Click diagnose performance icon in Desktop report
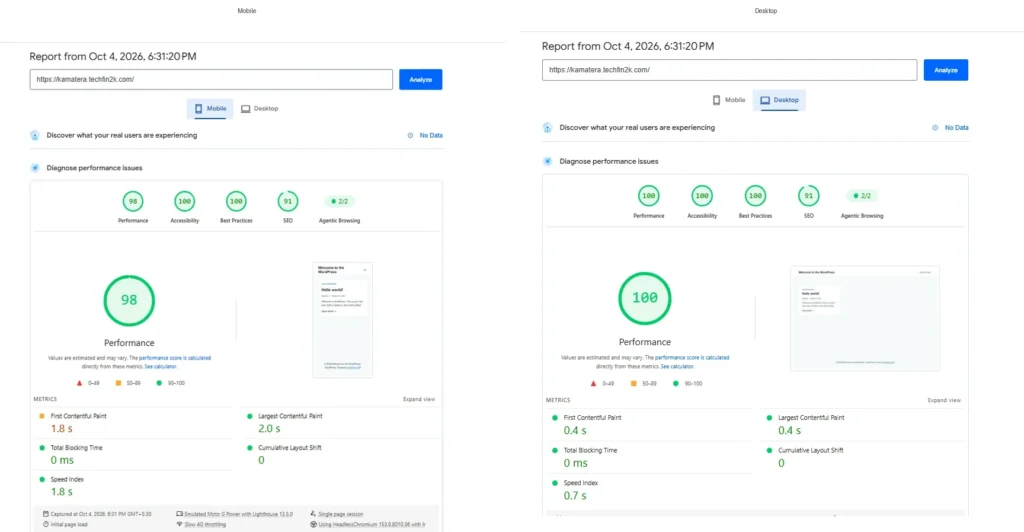The image size is (1024, 532). tap(547, 161)
